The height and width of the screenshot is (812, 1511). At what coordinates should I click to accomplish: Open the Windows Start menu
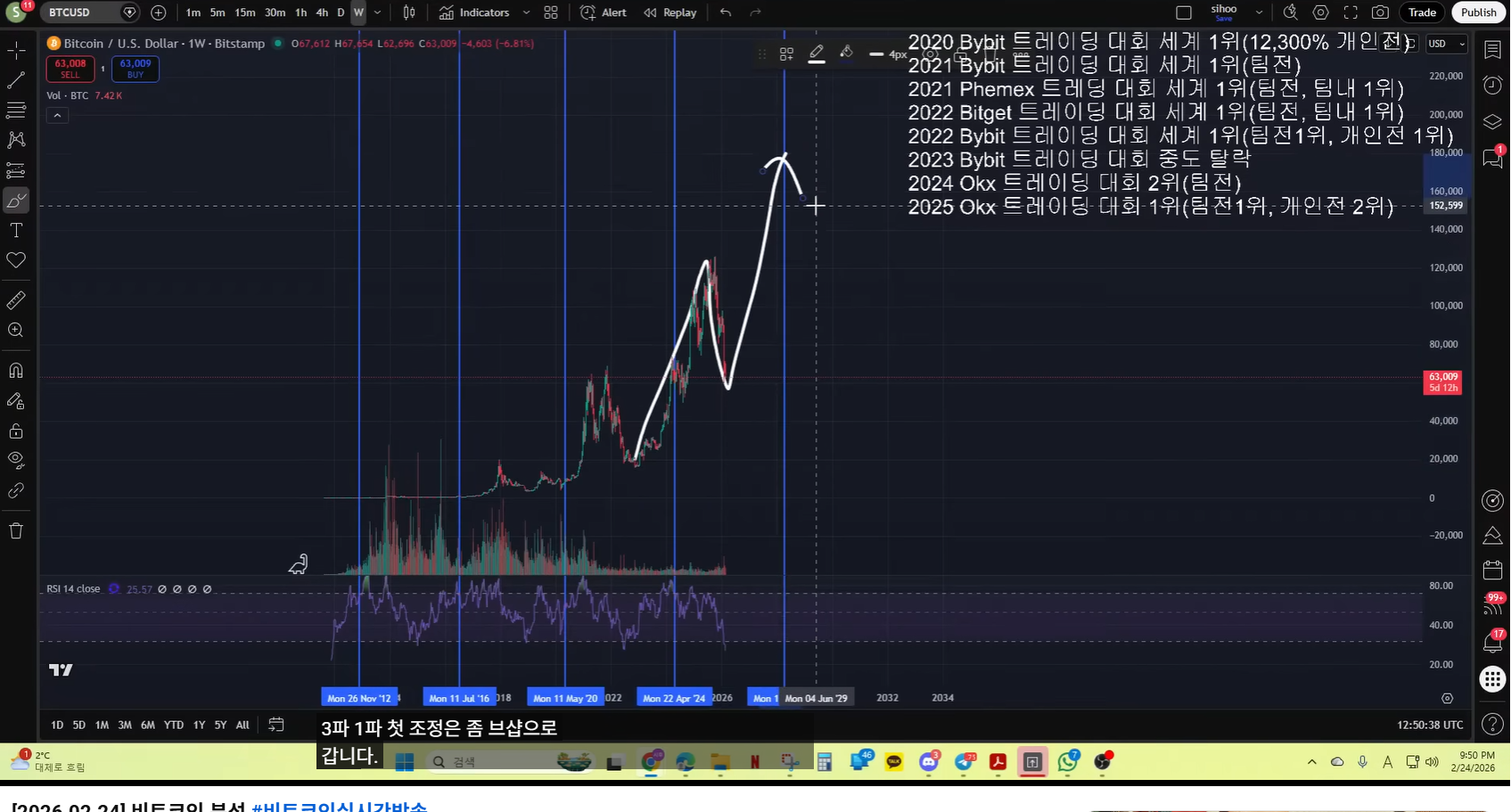click(405, 762)
